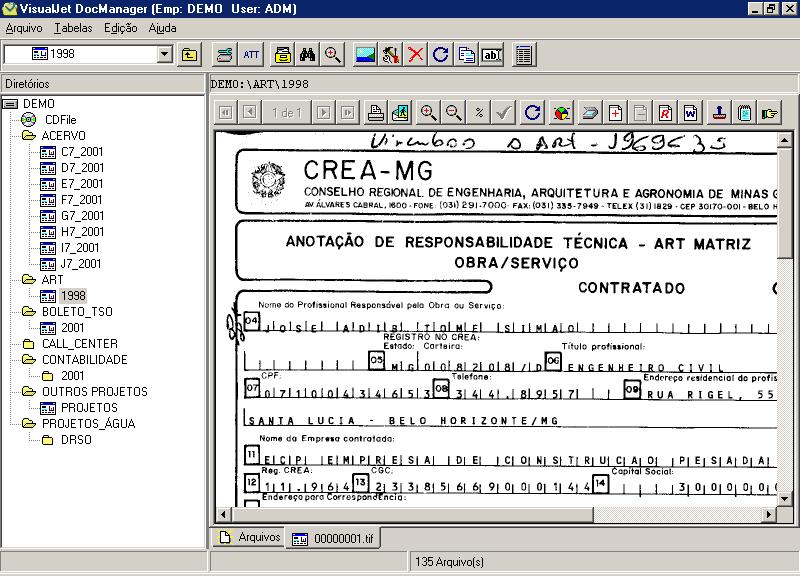The width and height of the screenshot is (800, 576).
Task: Click the flatbed scanner icon in the viewer toolbar
Action: coord(590,113)
